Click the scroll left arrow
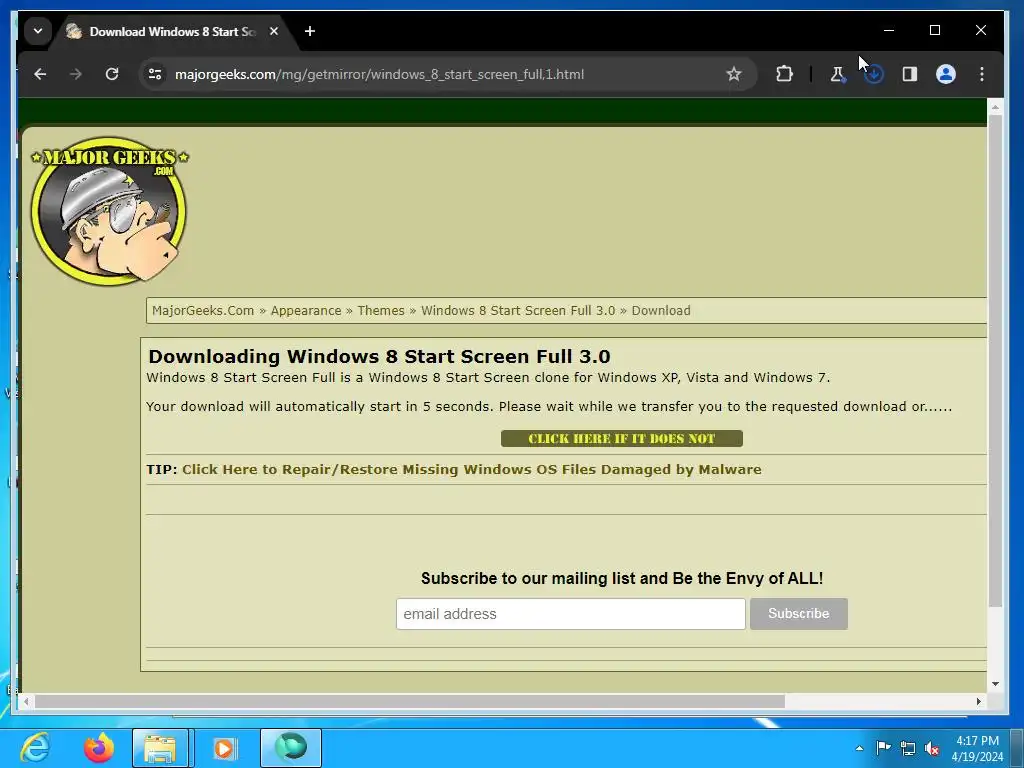Screen dimensions: 1024x768 point(26,701)
